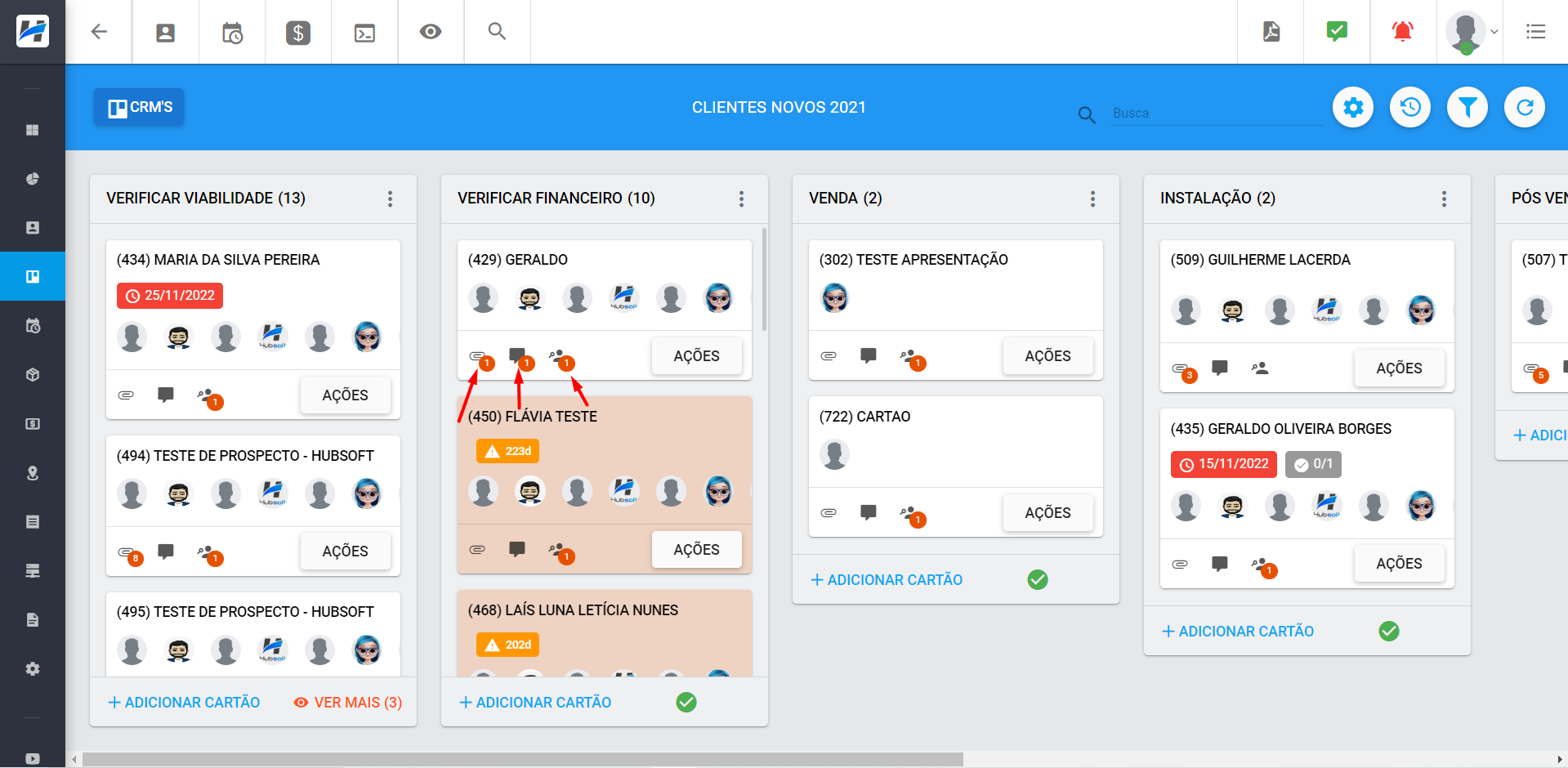Open VENDA column options menu
The image size is (1568, 768).
point(1092,199)
